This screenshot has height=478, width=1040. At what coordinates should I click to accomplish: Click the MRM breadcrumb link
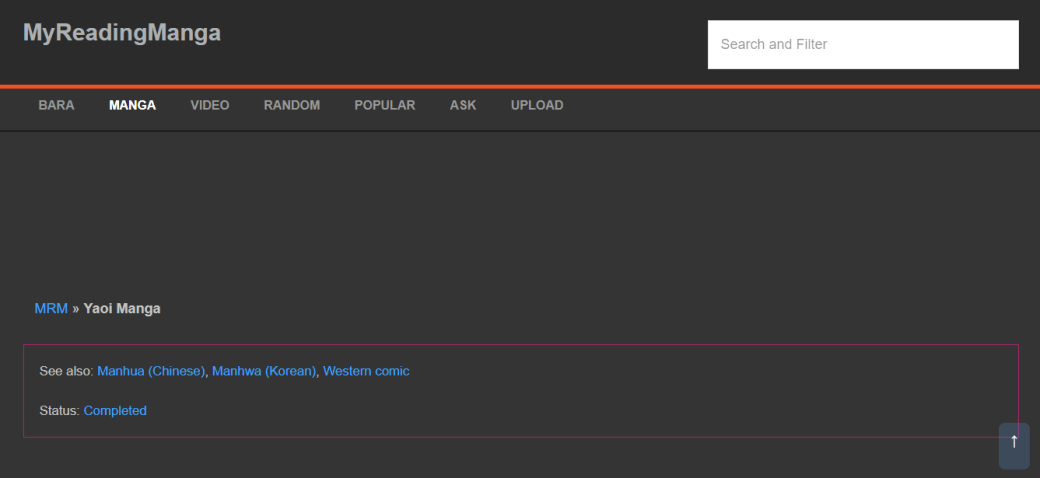point(51,309)
